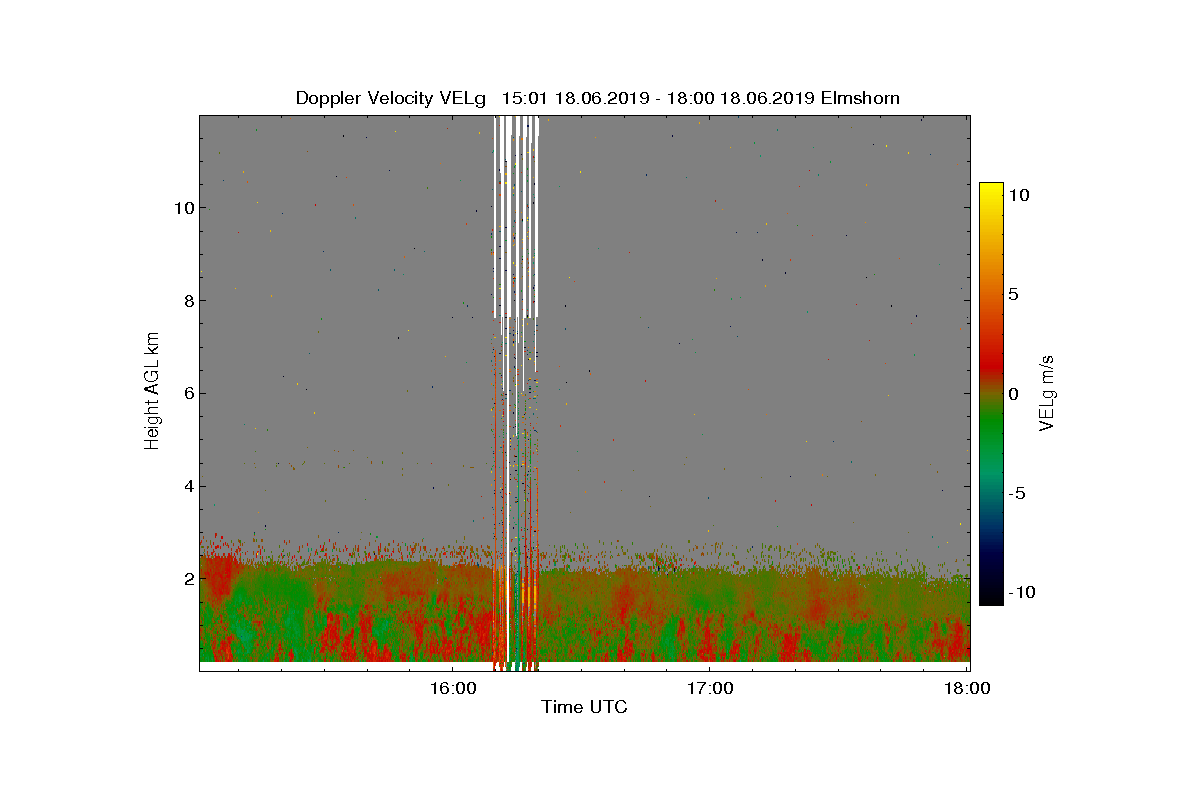The height and width of the screenshot is (800, 1200).
Task: Click the 'Height AGL km' axis label
Action: click(152, 393)
